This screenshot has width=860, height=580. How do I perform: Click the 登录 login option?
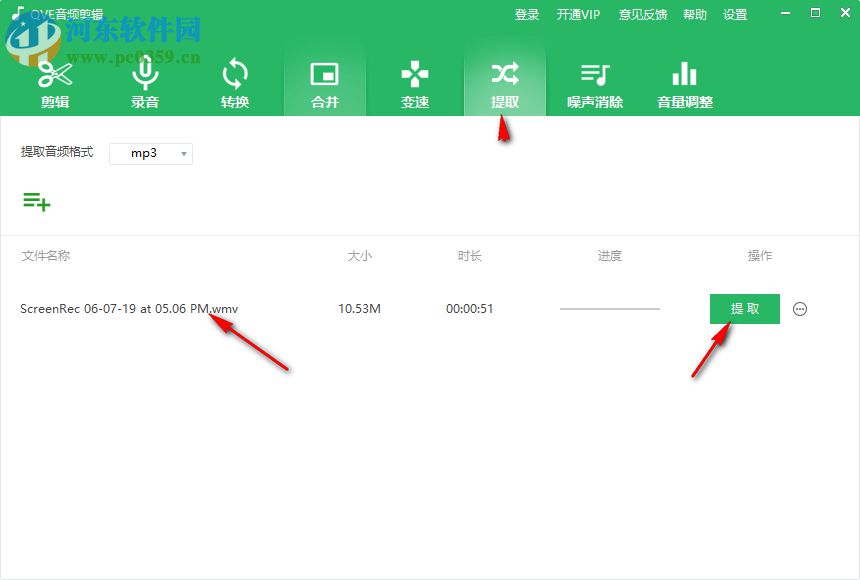click(526, 14)
